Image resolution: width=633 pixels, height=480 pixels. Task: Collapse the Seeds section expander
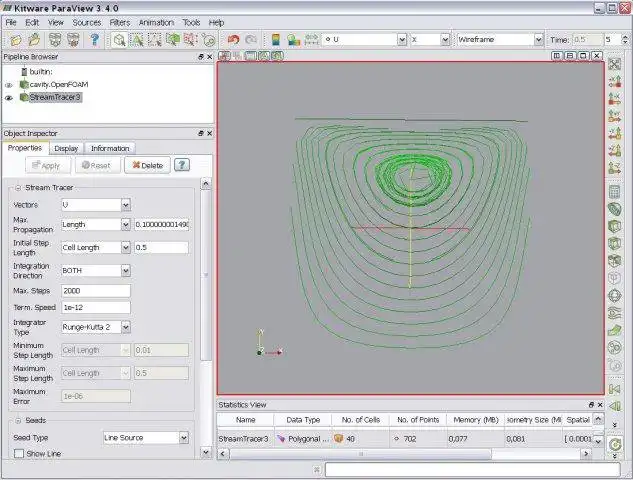18,421
